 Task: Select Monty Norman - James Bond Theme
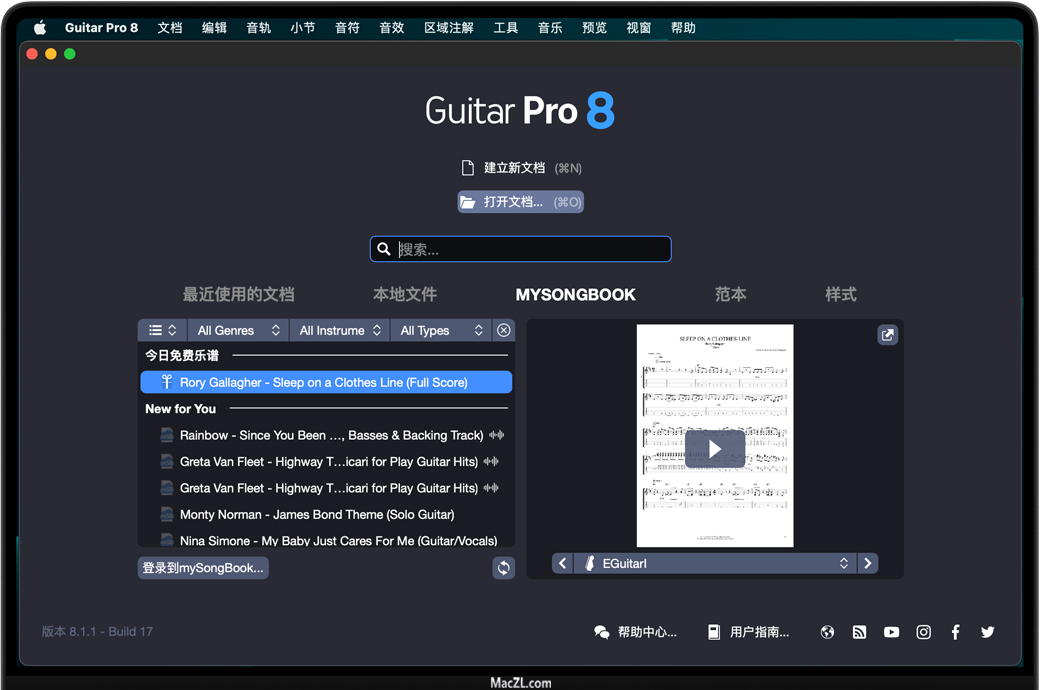(x=317, y=515)
